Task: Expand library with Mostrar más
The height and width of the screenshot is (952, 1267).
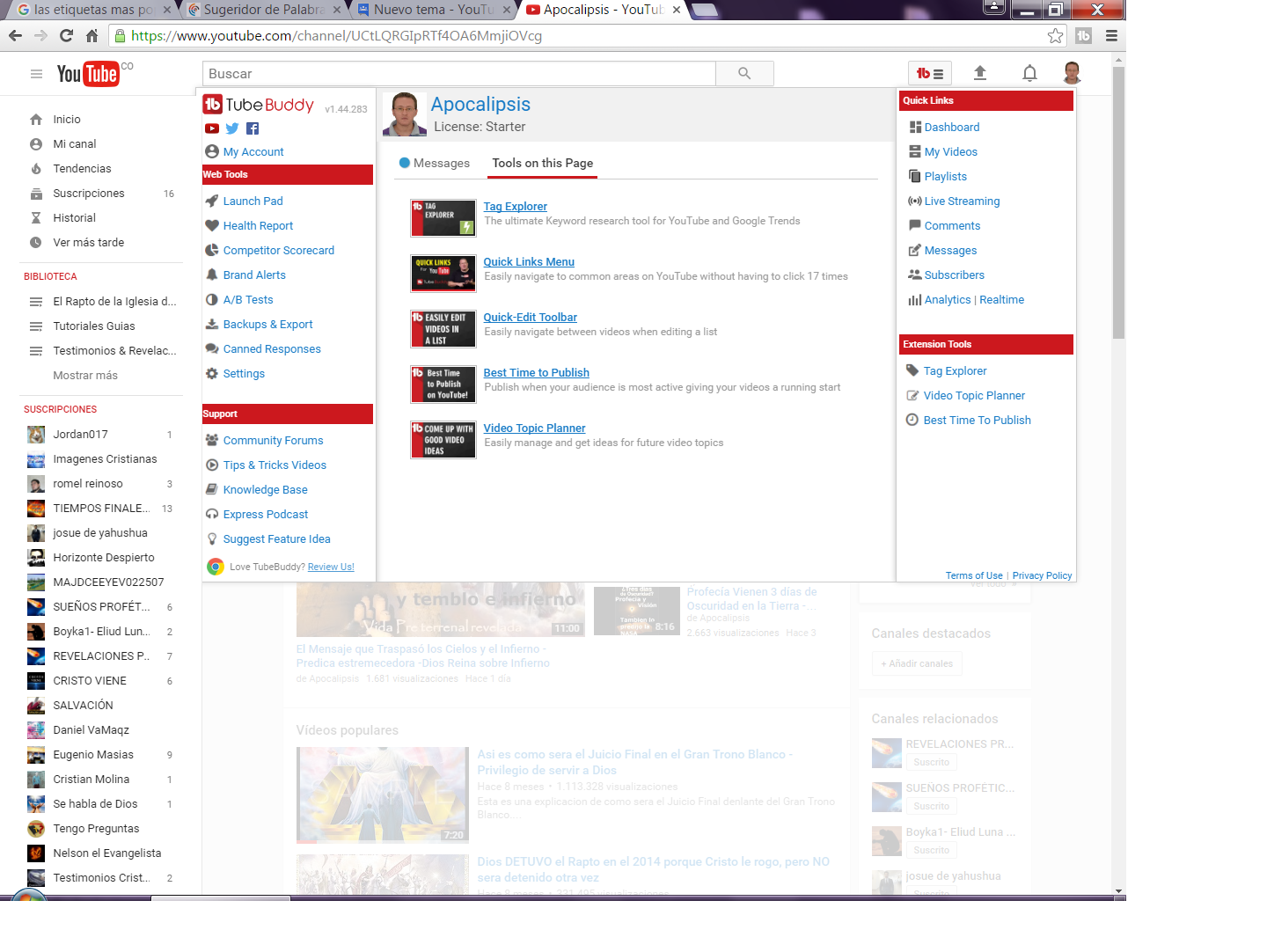Action: pos(85,375)
